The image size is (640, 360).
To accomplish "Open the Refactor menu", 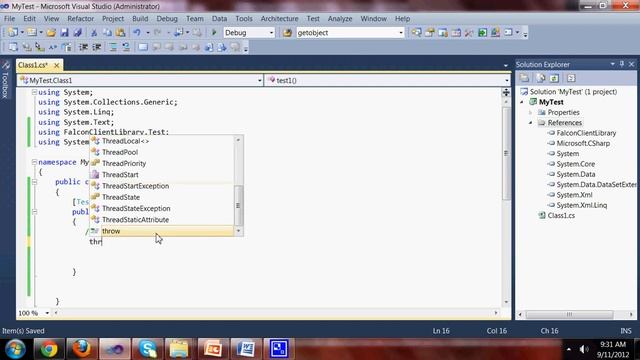I will tap(80, 19).
